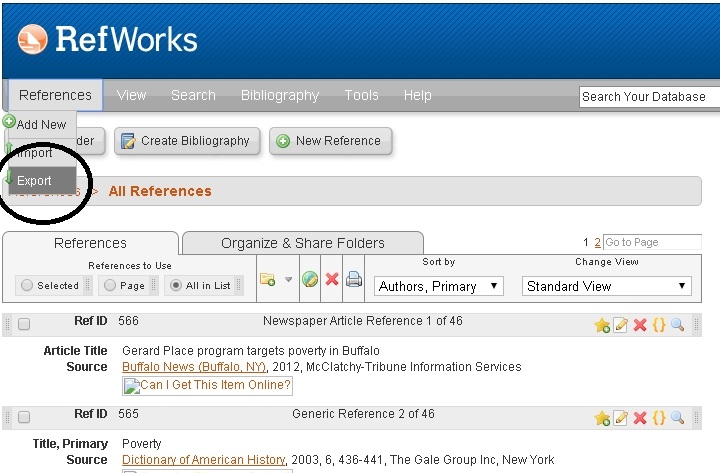Edit reference 566 pencil icon
Screen dimensions: 720x473
point(621,325)
